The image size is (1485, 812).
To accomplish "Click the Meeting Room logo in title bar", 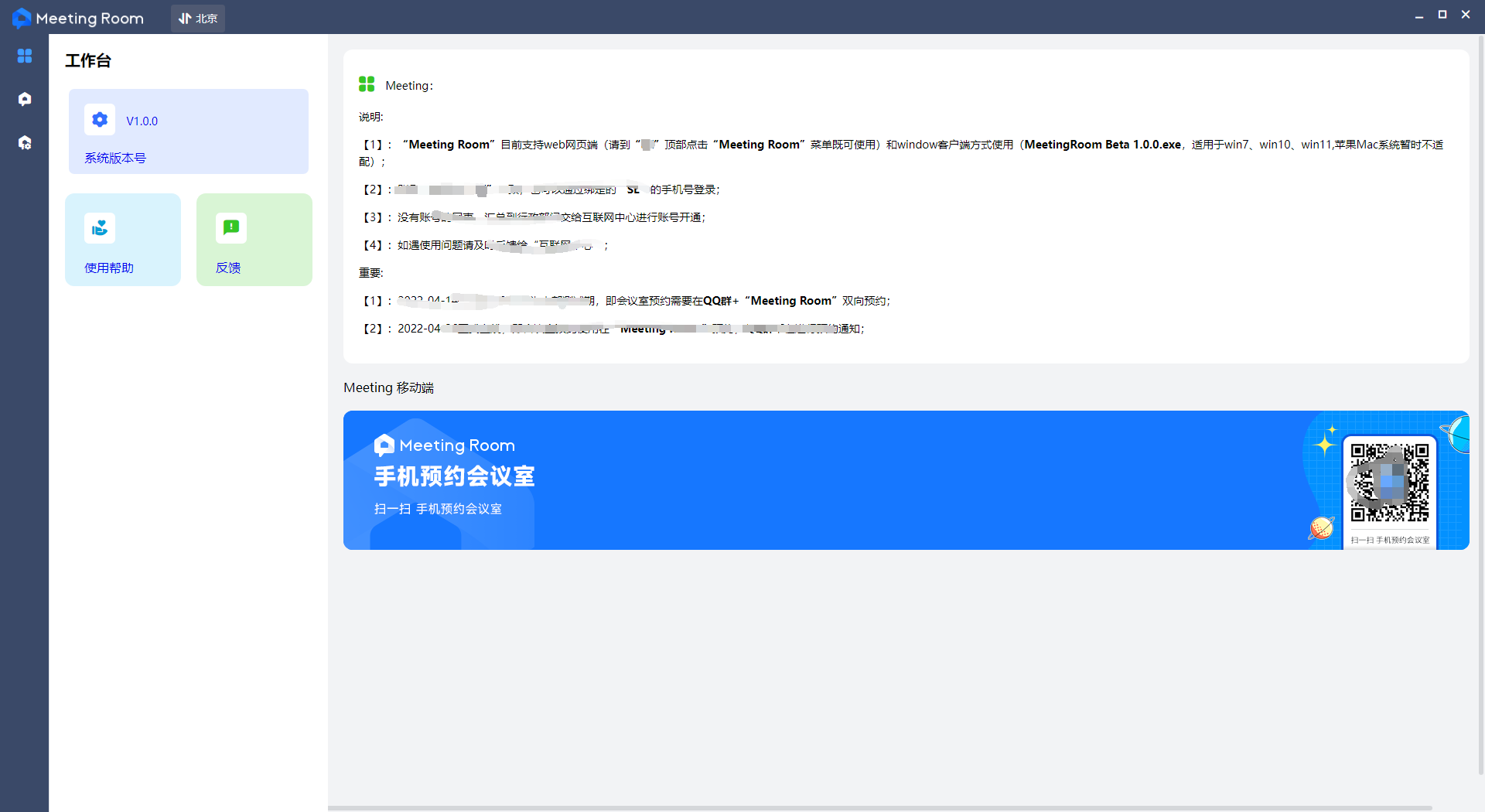I will click(78, 18).
